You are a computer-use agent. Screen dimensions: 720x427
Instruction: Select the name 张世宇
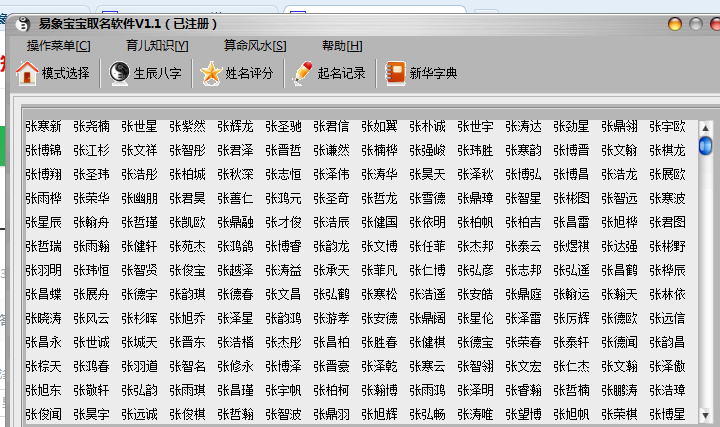[475, 126]
